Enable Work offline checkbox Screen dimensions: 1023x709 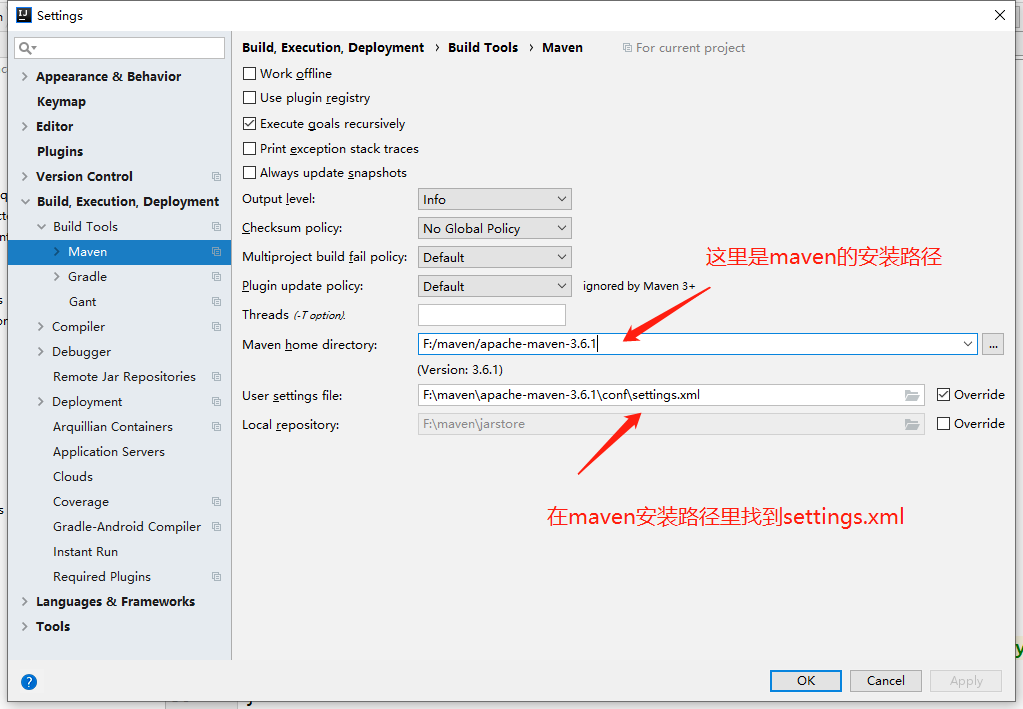tap(249, 74)
